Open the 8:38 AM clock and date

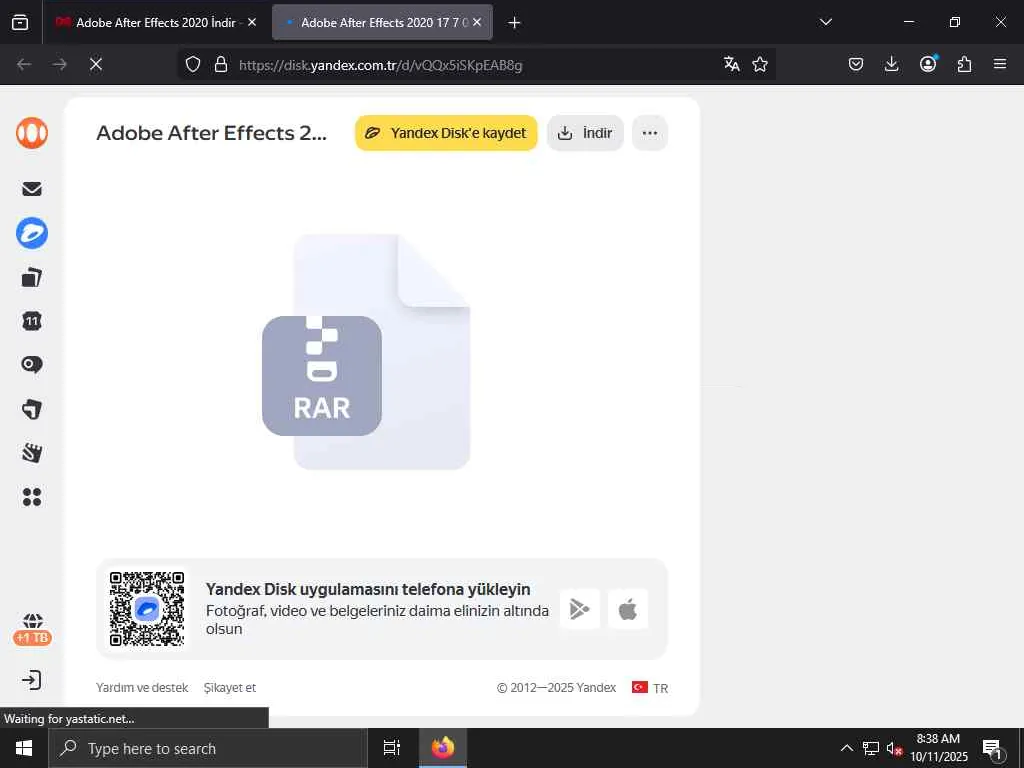pos(938,748)
